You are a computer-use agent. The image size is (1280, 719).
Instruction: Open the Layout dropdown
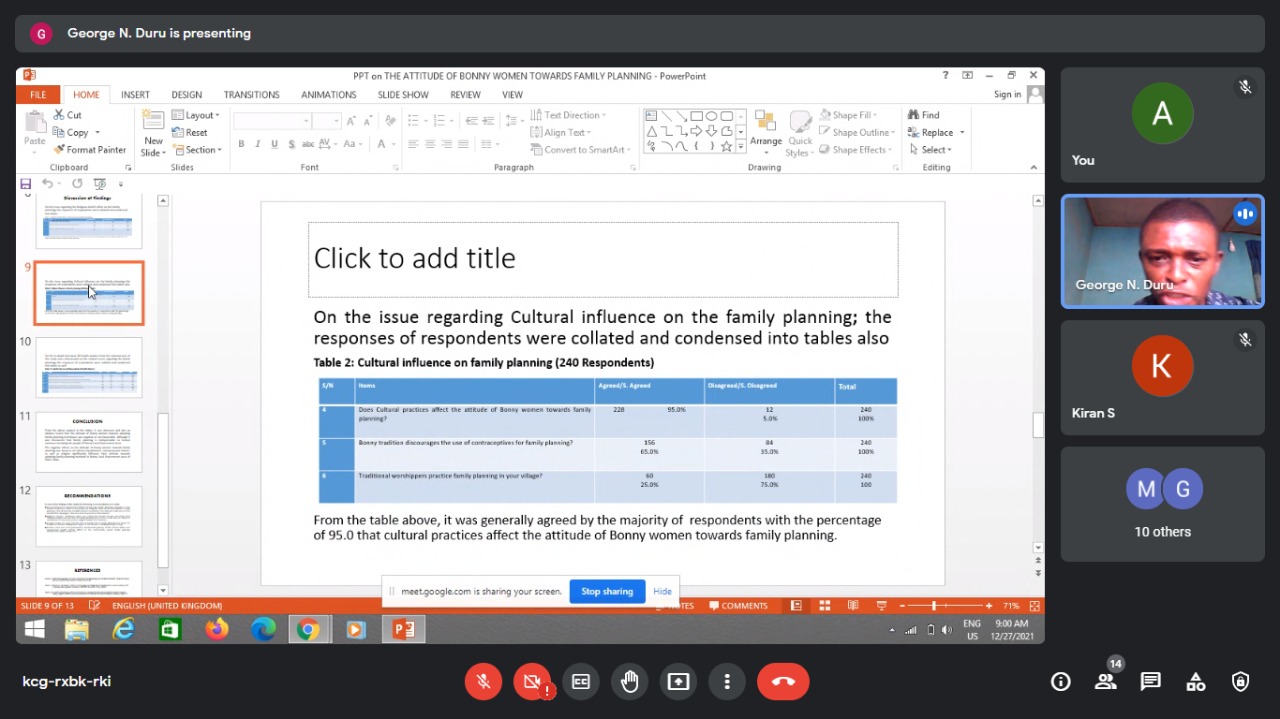pyautogui.click(x=194, y=115)
